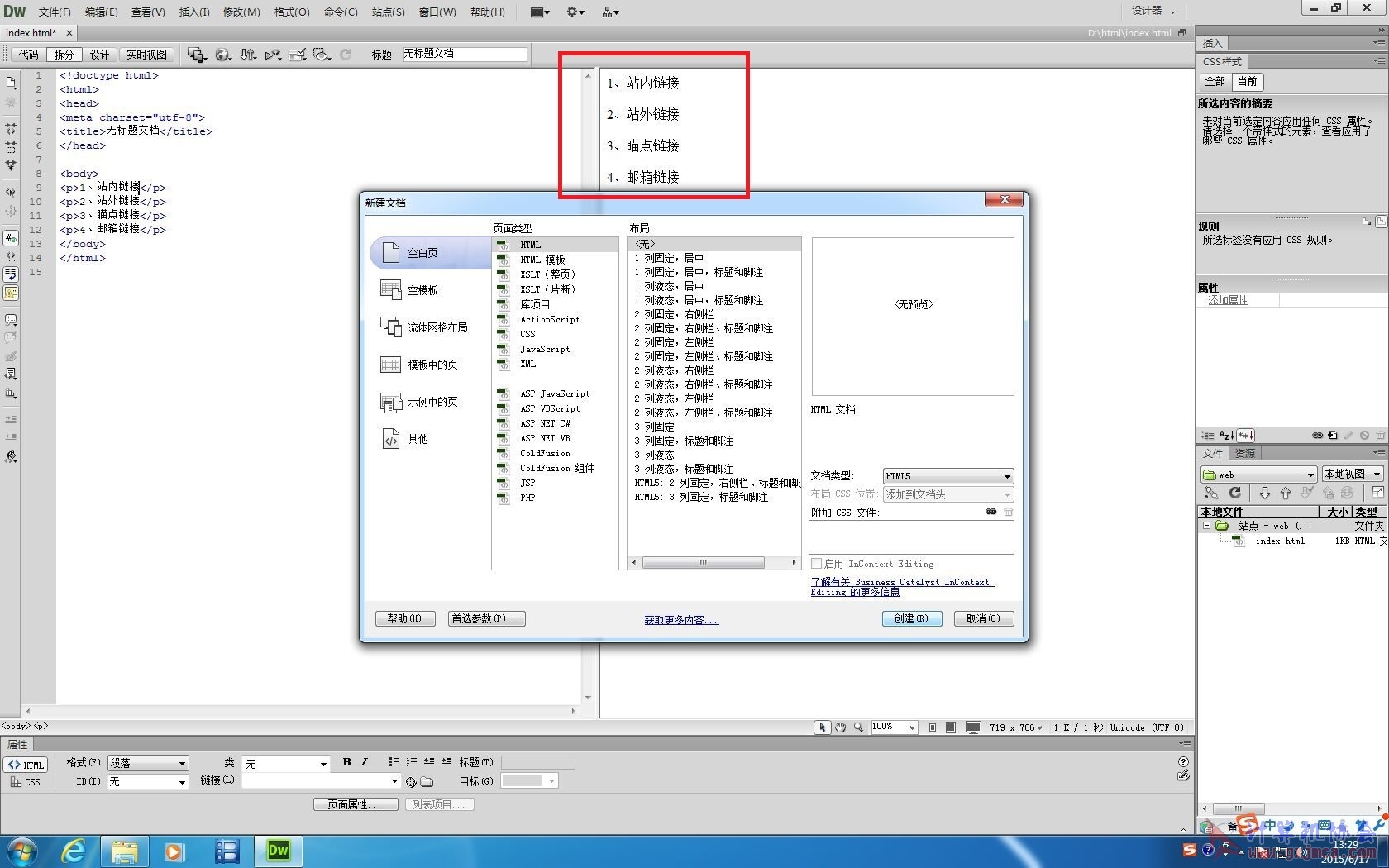Toggle the 全部 (All) CSS view button
The width and height of the screenshot is (1389, 868).
1215,82
